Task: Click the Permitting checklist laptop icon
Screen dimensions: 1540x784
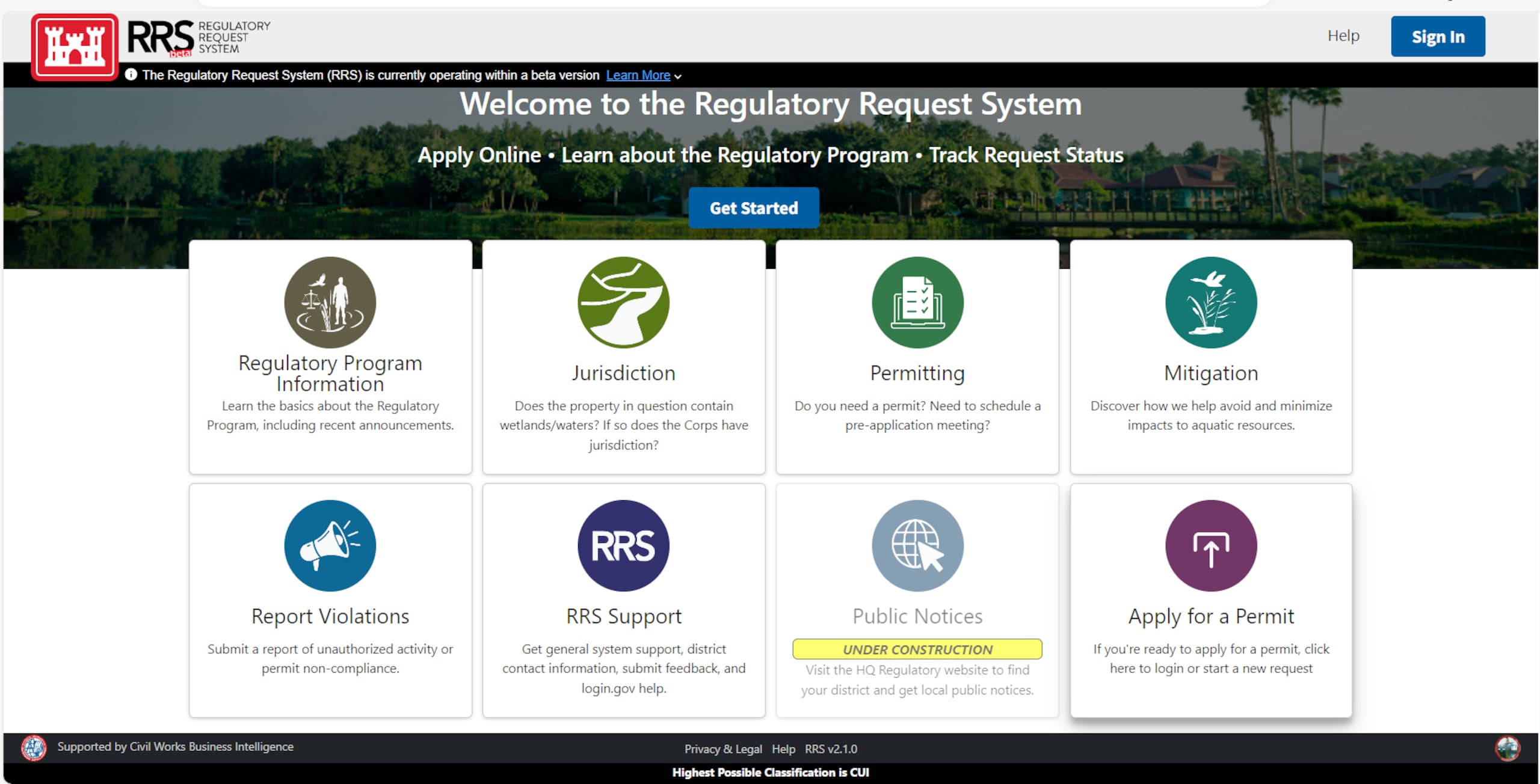Action: tap(916, 303)
